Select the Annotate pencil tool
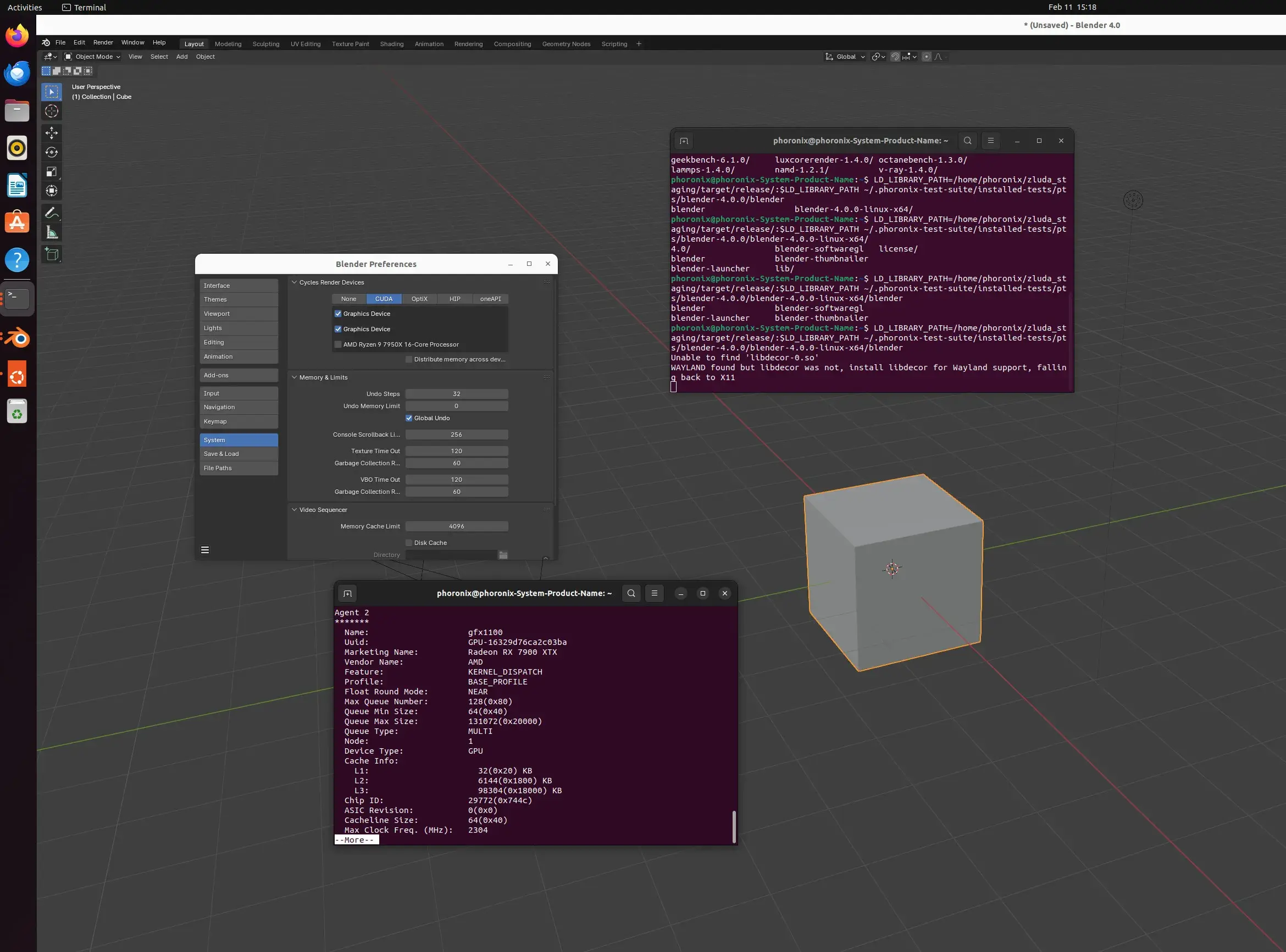Viewport: 1286px width, 952px height. click(x=52, y=213)
